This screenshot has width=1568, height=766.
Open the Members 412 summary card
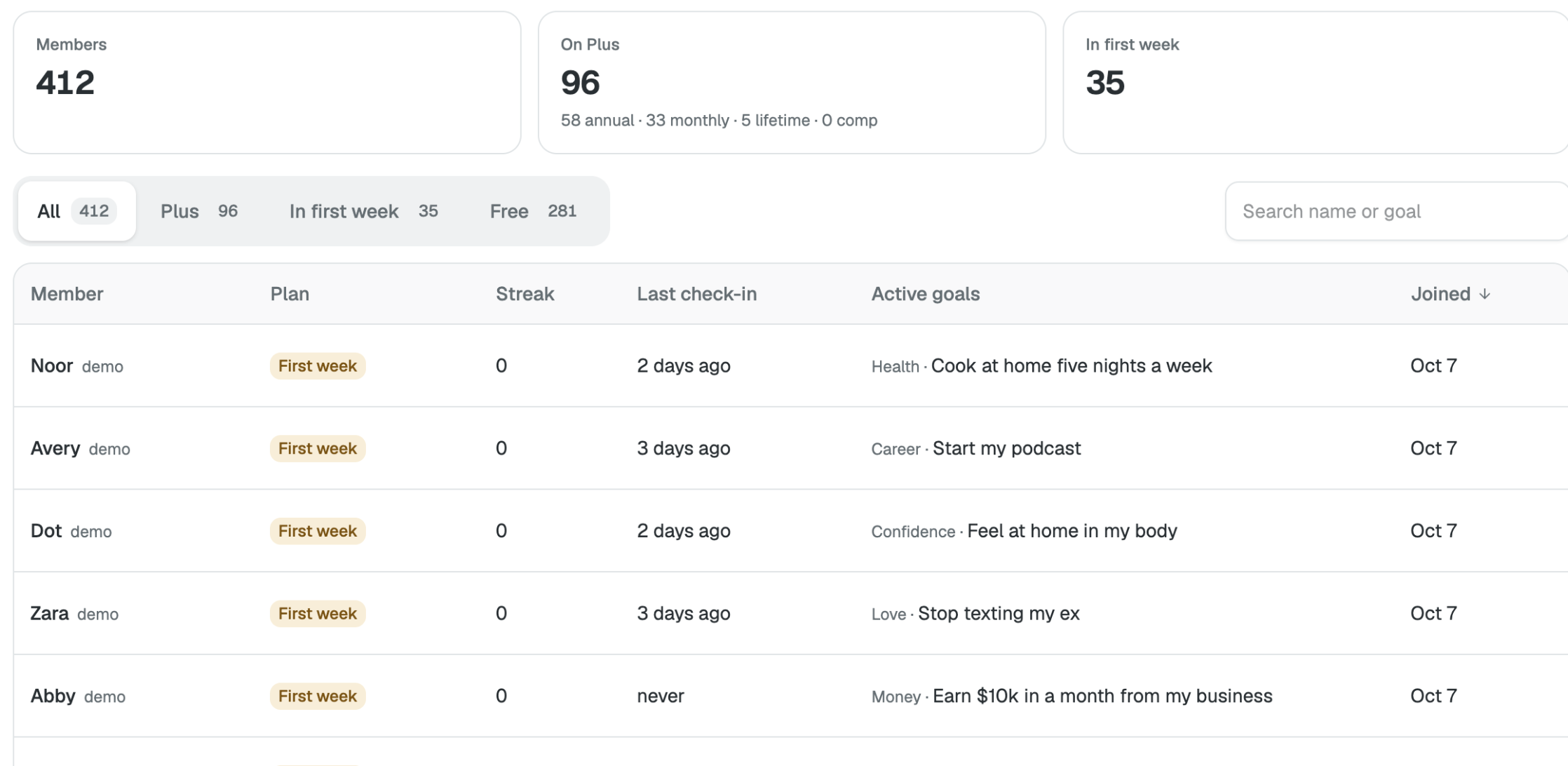[267, 82]
